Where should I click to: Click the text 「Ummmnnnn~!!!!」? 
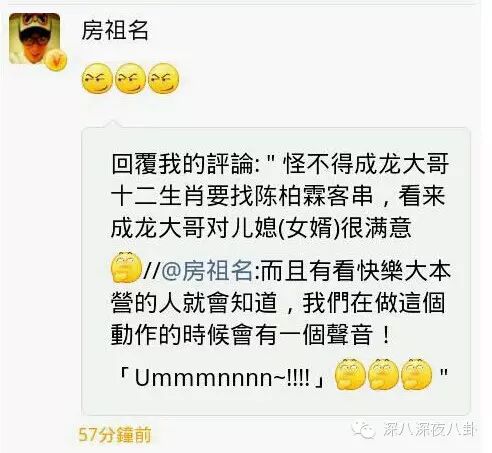click(222, 378)
